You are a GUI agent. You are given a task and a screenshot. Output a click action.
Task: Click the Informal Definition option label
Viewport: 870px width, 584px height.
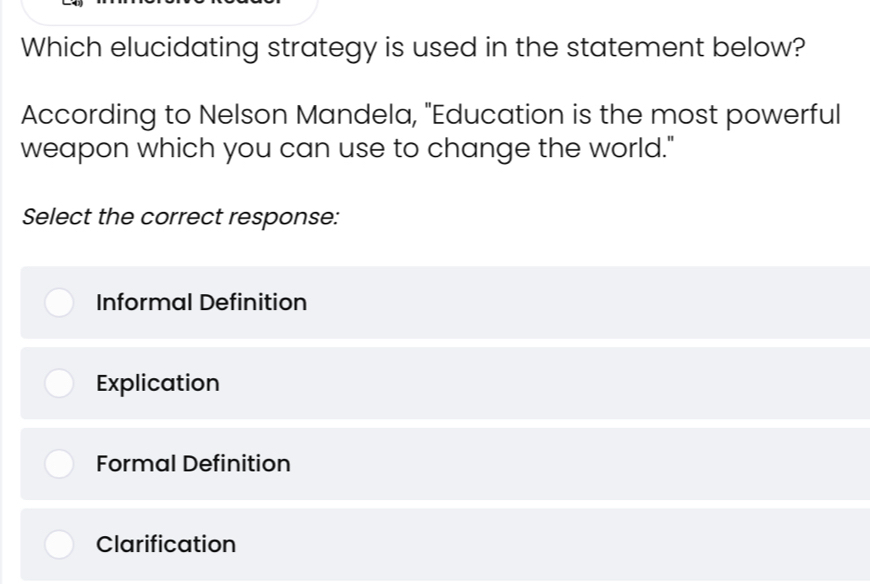tap(200, 302)
